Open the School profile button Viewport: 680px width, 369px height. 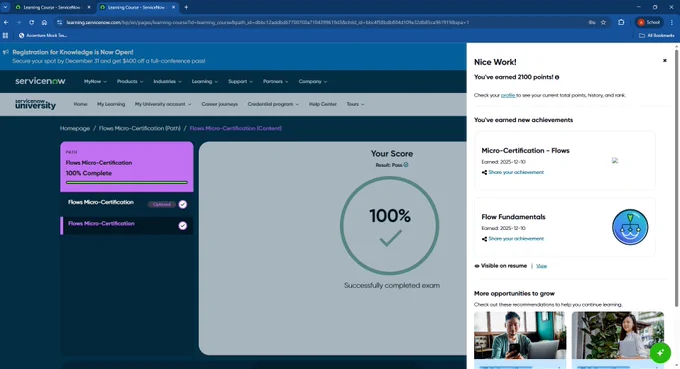[x=649, y=23]
